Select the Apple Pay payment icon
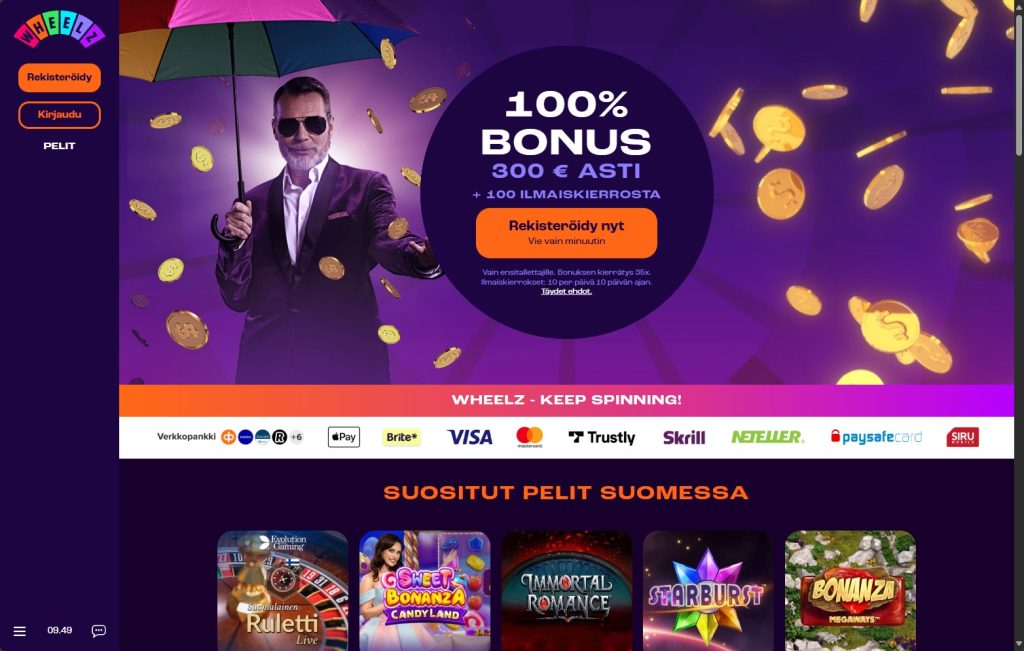Screen dimensions: 1024x651 tap(344, 437)
